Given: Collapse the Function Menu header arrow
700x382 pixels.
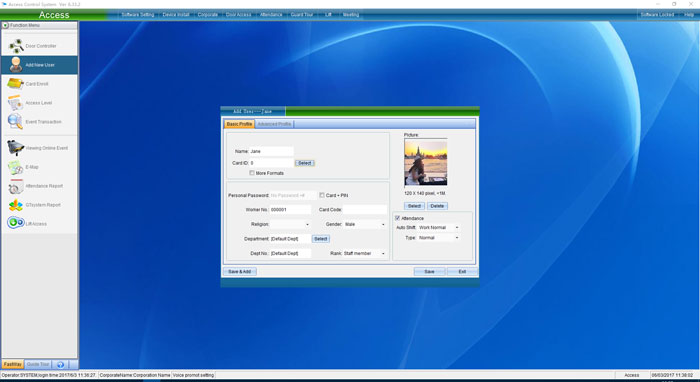Looking at the screenshot, I should [x=5, y=25].
